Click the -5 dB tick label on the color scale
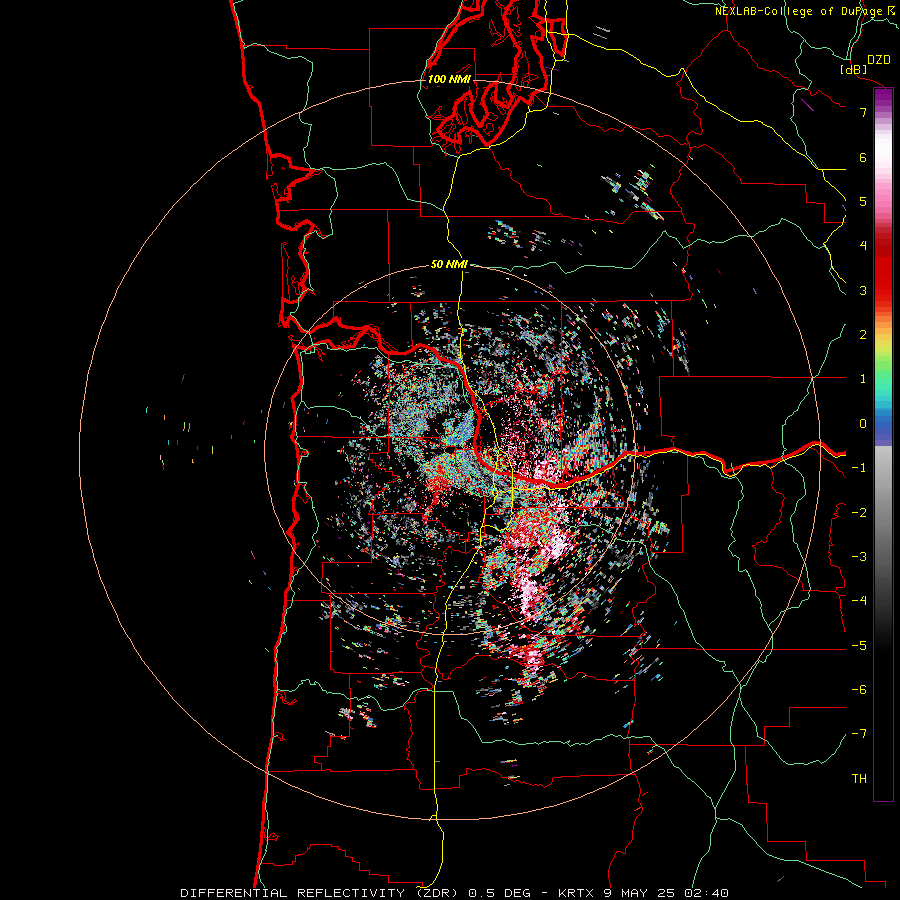 point(859,646)
